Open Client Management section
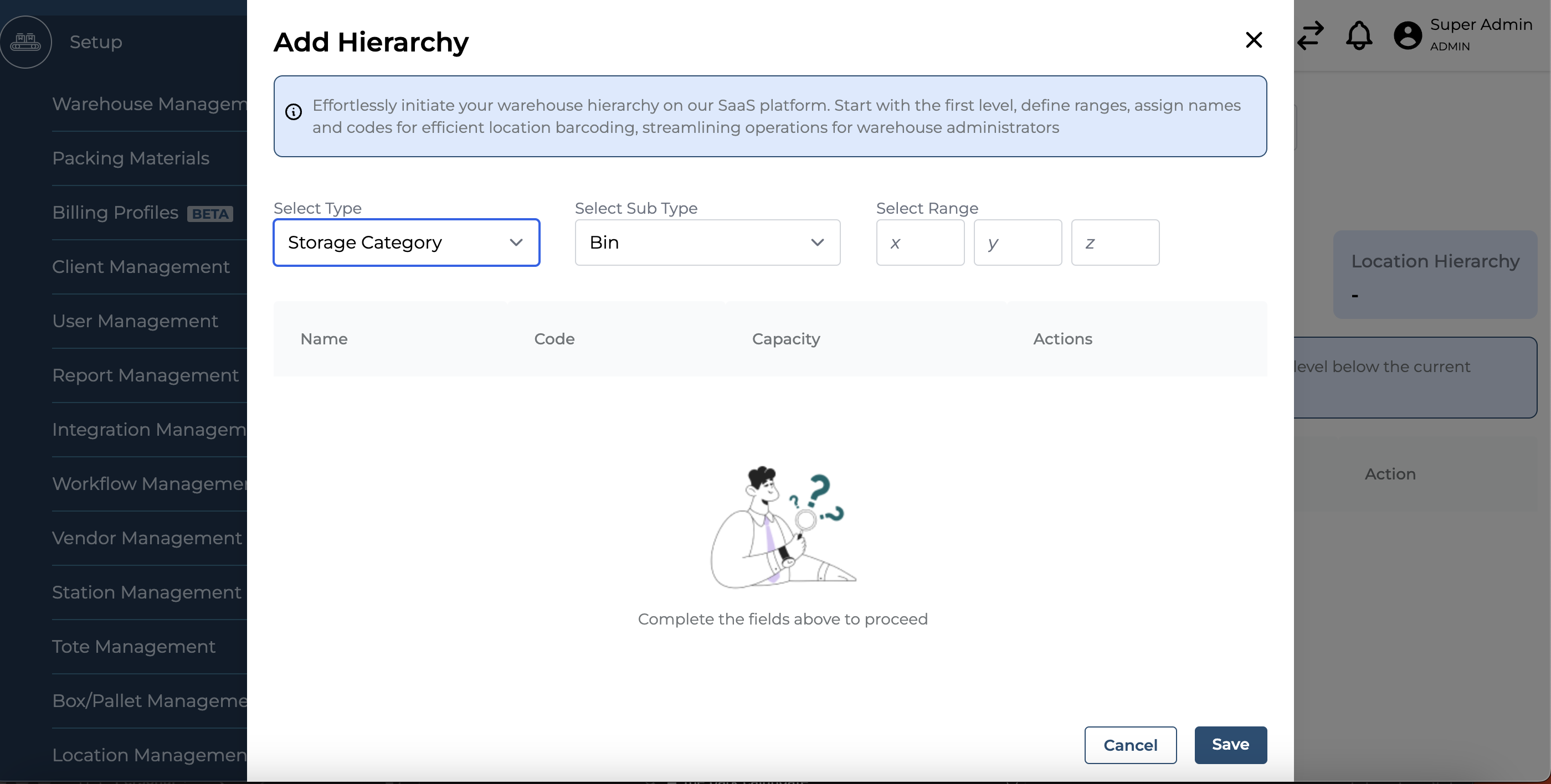 (x=141, y=266)
